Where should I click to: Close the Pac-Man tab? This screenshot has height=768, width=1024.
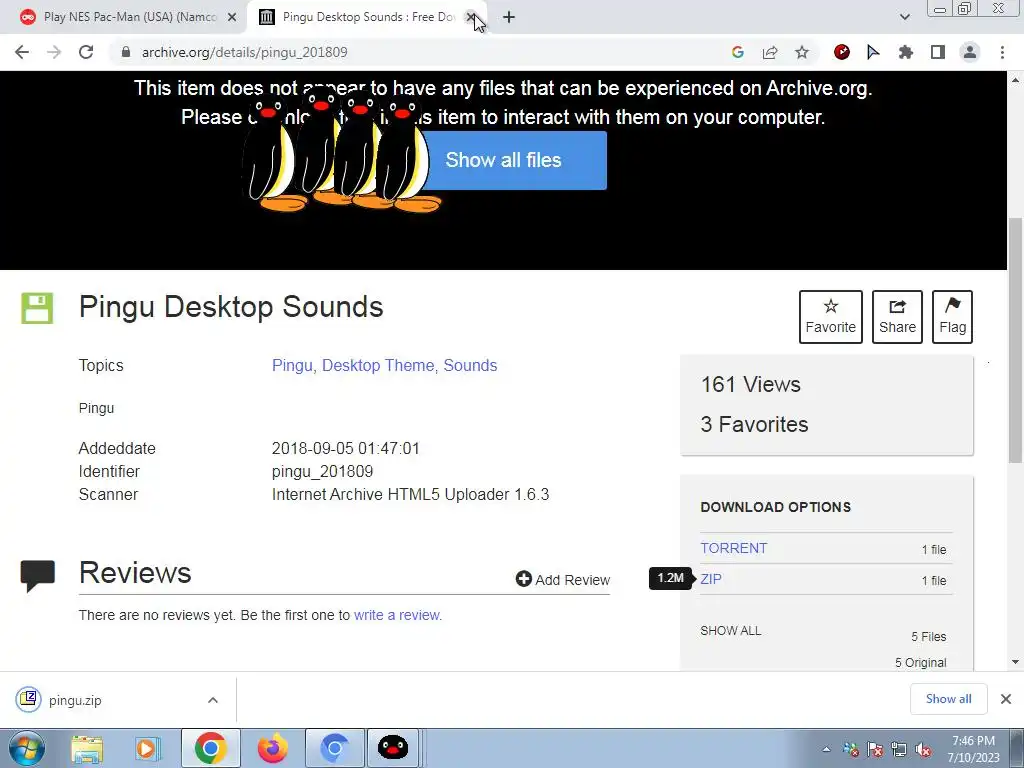tap(232, 18)
